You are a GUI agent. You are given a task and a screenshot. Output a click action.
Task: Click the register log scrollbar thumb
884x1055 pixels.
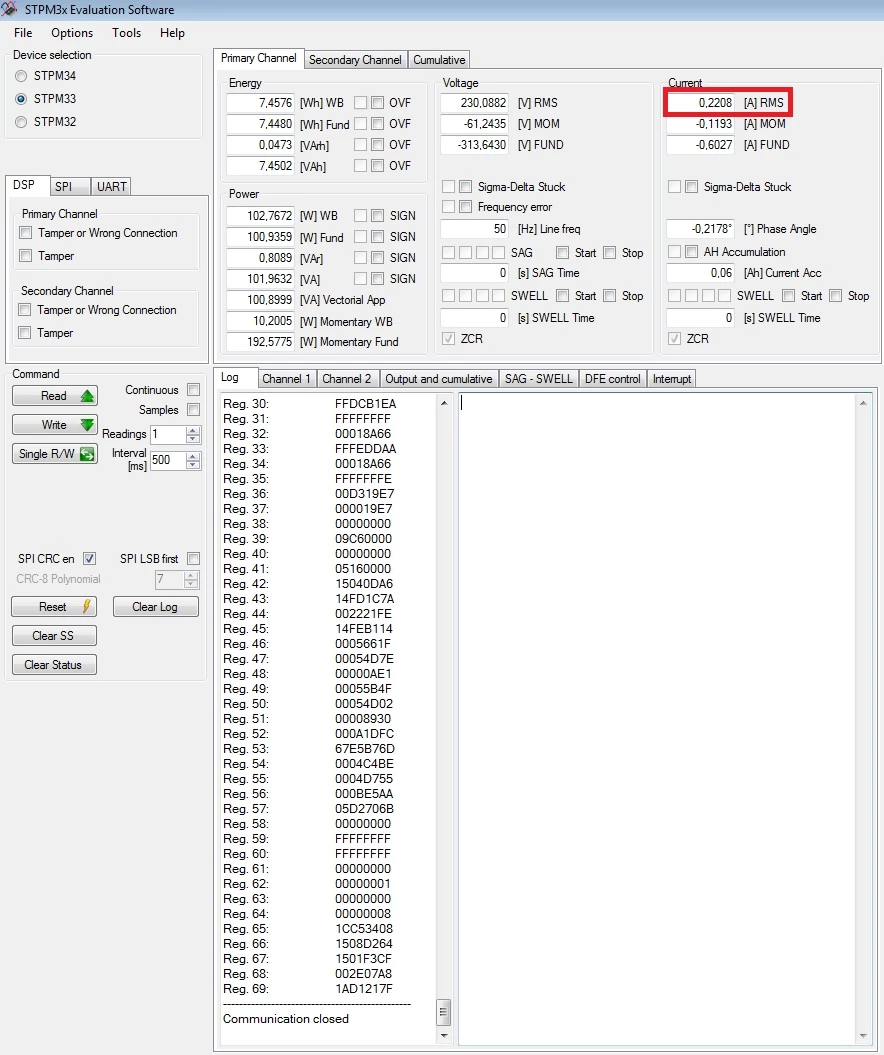coord(443,1011)
